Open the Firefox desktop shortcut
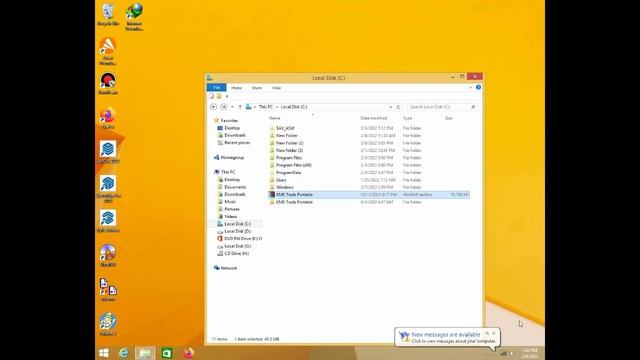The width and height of the screenshot is (640, 360). pyautogui.click(x=108, y=118)
